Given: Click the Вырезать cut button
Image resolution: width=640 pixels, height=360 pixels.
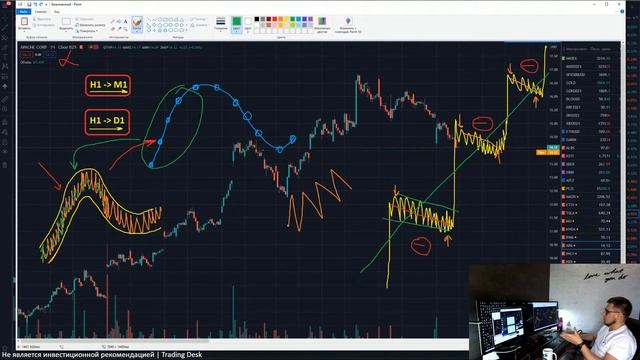Looking at the screenshot, I should coord(42,19).
